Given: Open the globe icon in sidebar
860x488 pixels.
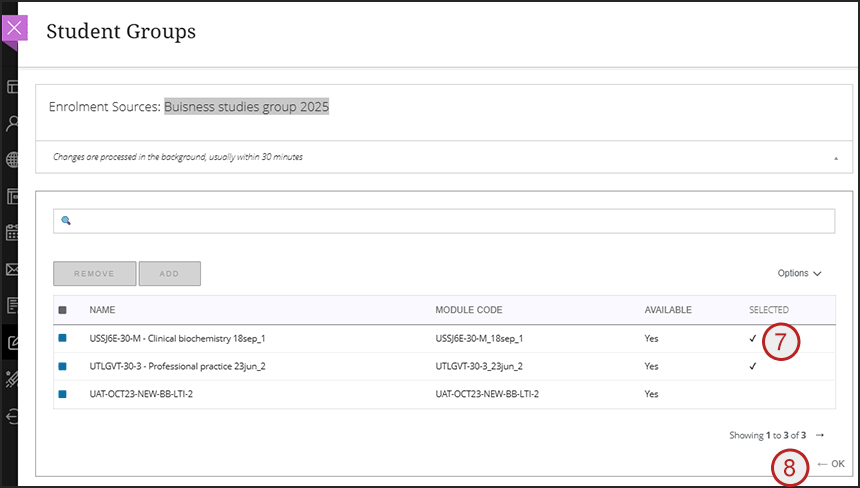Looking at the screenshot, I should coord(13,160).
